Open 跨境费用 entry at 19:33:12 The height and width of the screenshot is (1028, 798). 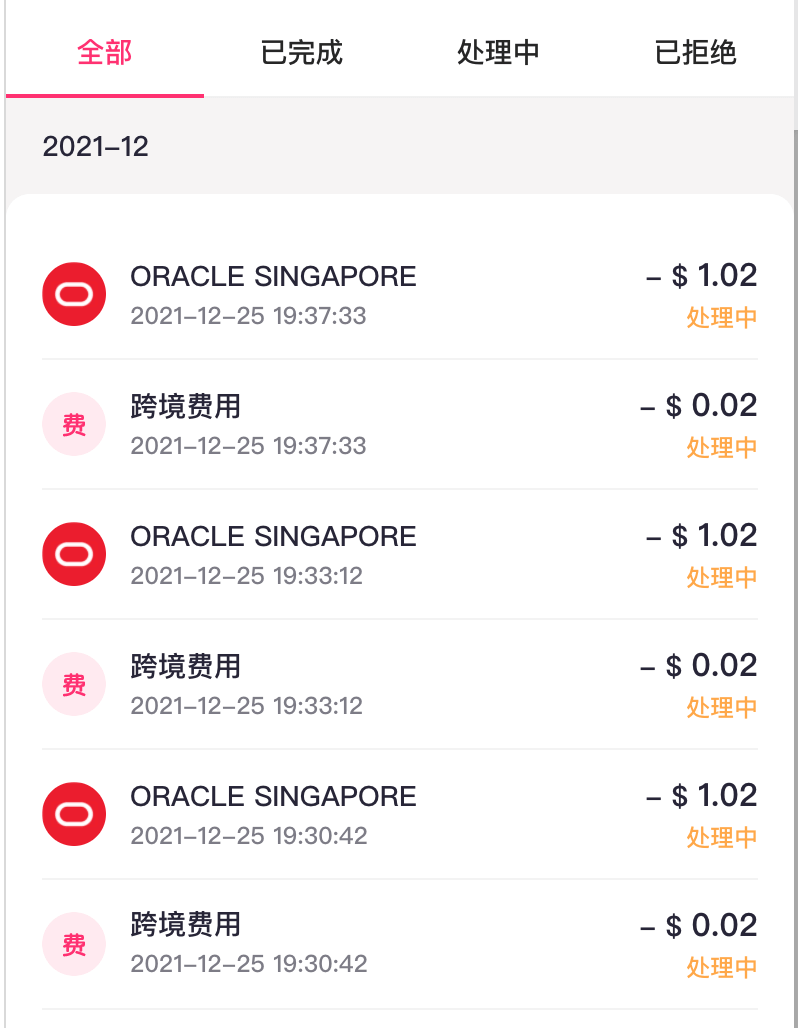(186, 667)
